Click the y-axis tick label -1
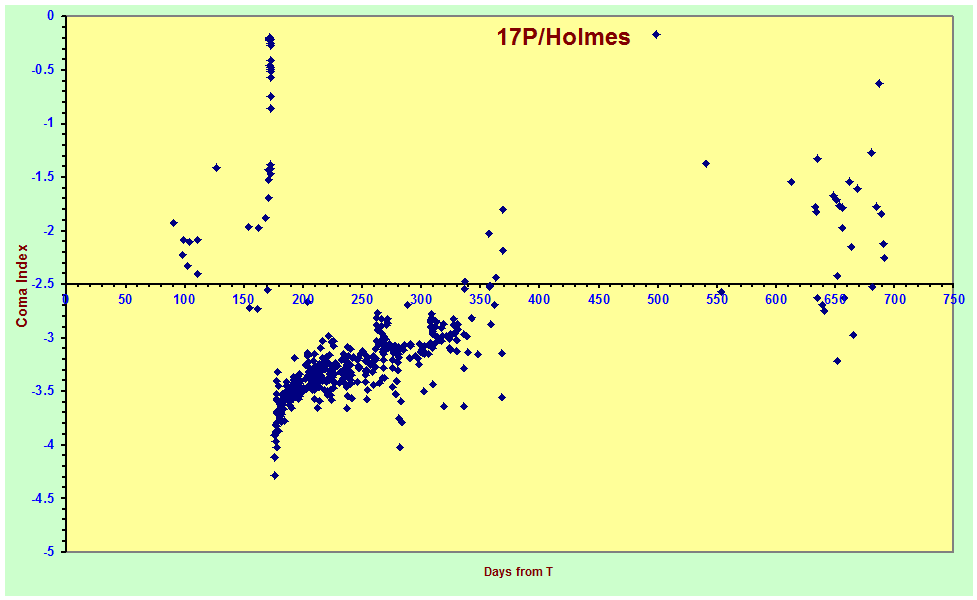The height and width of the screenshot is (600, 977). tap(49, 123)
